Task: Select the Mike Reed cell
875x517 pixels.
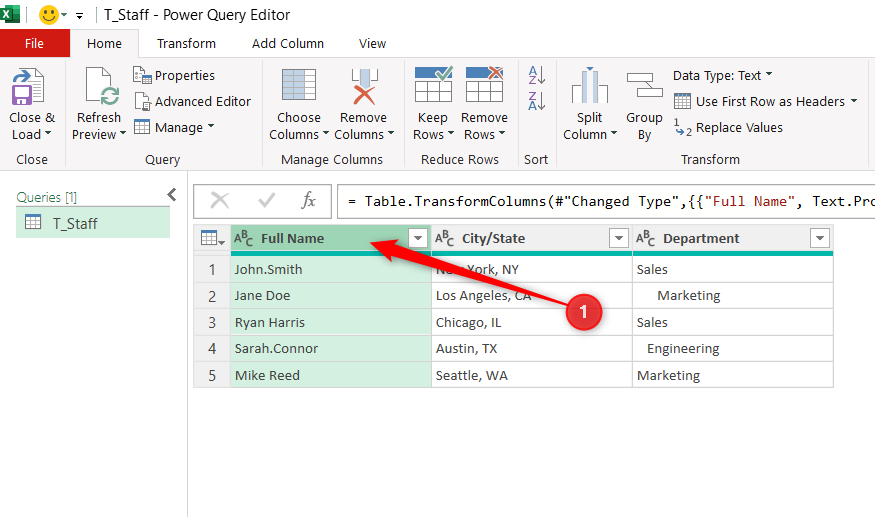Action: (331, 375)
